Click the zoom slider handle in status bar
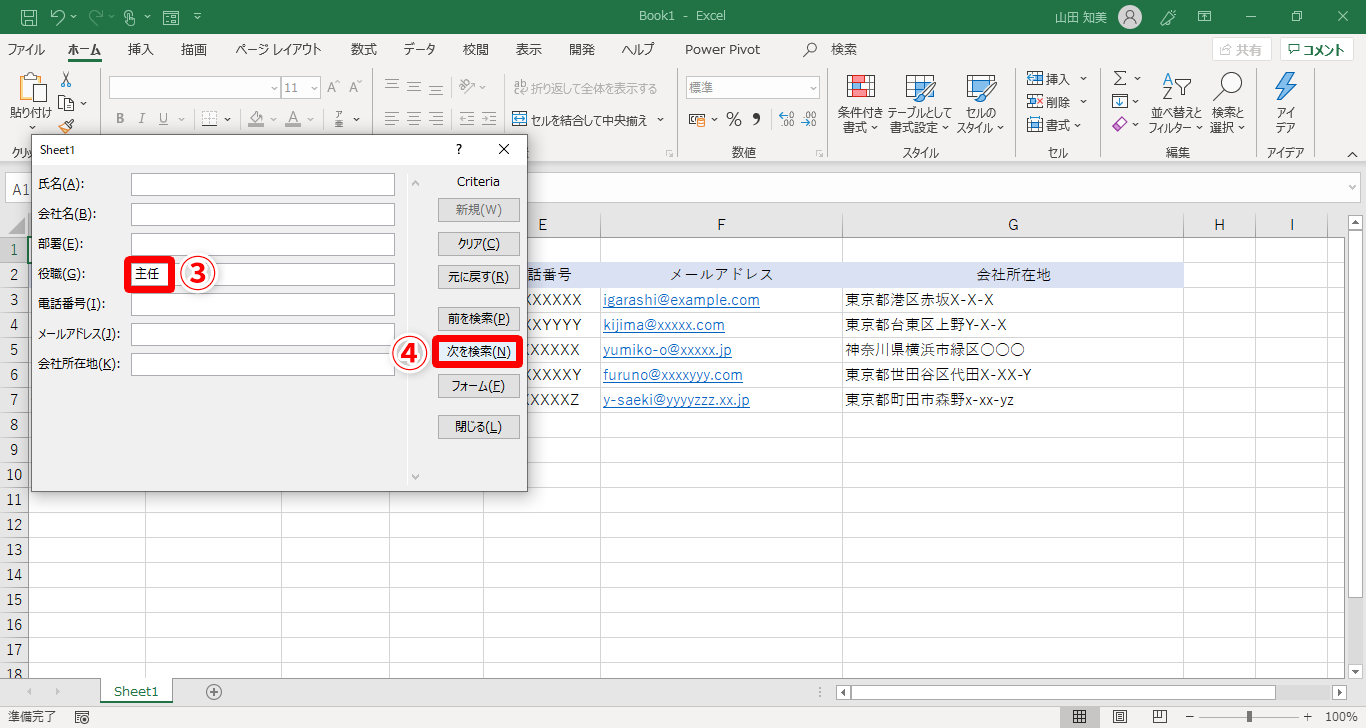This screenshot has width=1366, height=728. point(1249,717)
